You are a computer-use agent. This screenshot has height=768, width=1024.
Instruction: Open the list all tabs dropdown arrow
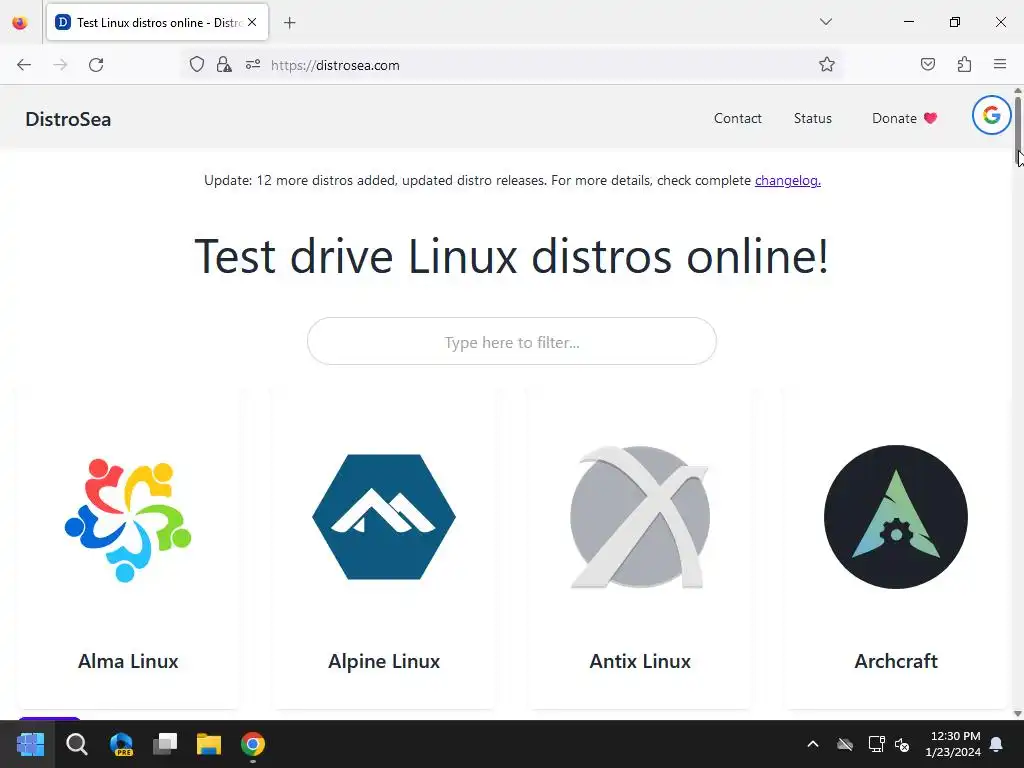click(x=825, y=22)
